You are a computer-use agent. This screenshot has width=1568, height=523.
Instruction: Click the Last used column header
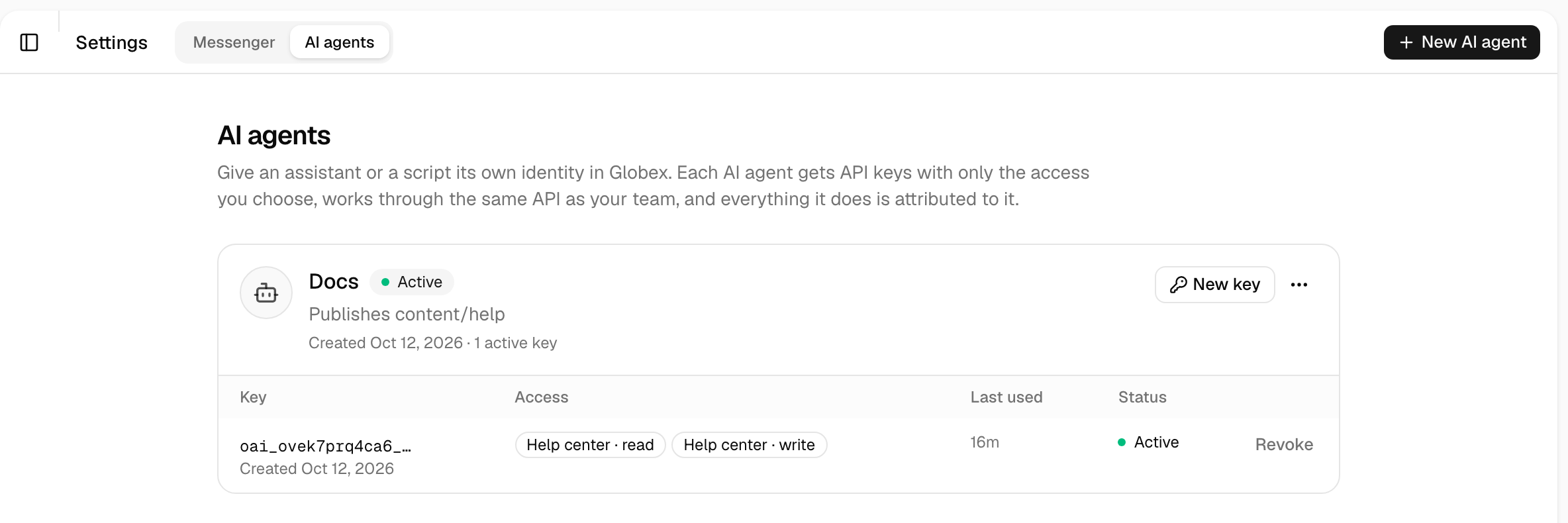pos(1006,397)
